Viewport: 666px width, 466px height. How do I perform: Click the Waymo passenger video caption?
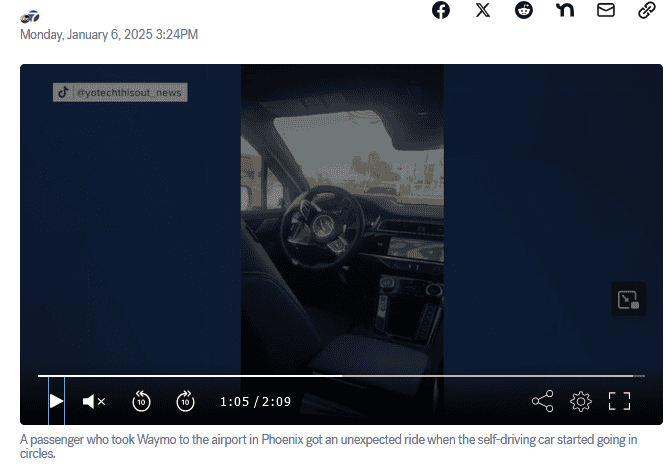(x=328, y=446)
